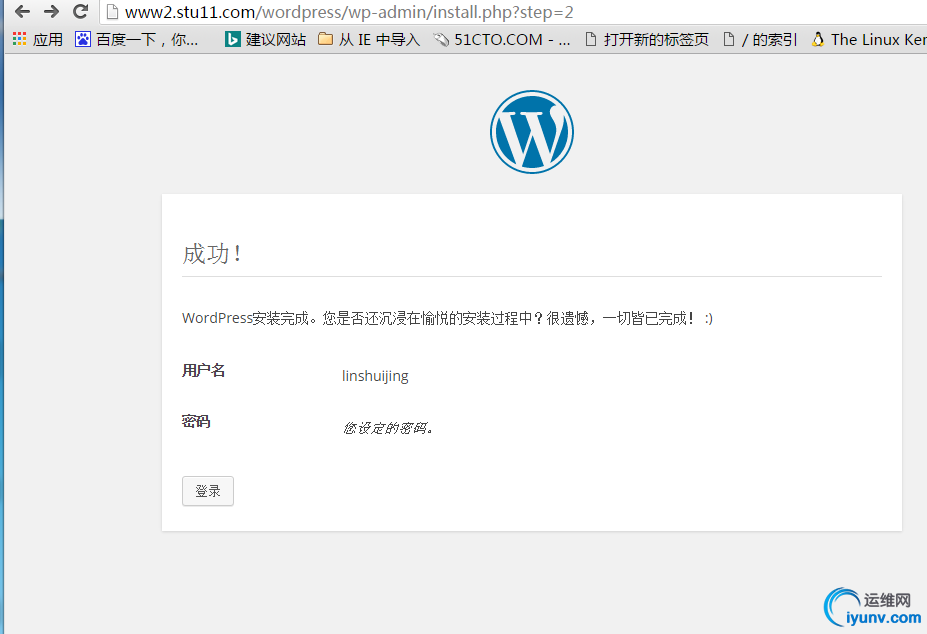This screenshot has height=634, width=927.
Task: Open the 百度一下 bookmark
Action: point(147,40)
